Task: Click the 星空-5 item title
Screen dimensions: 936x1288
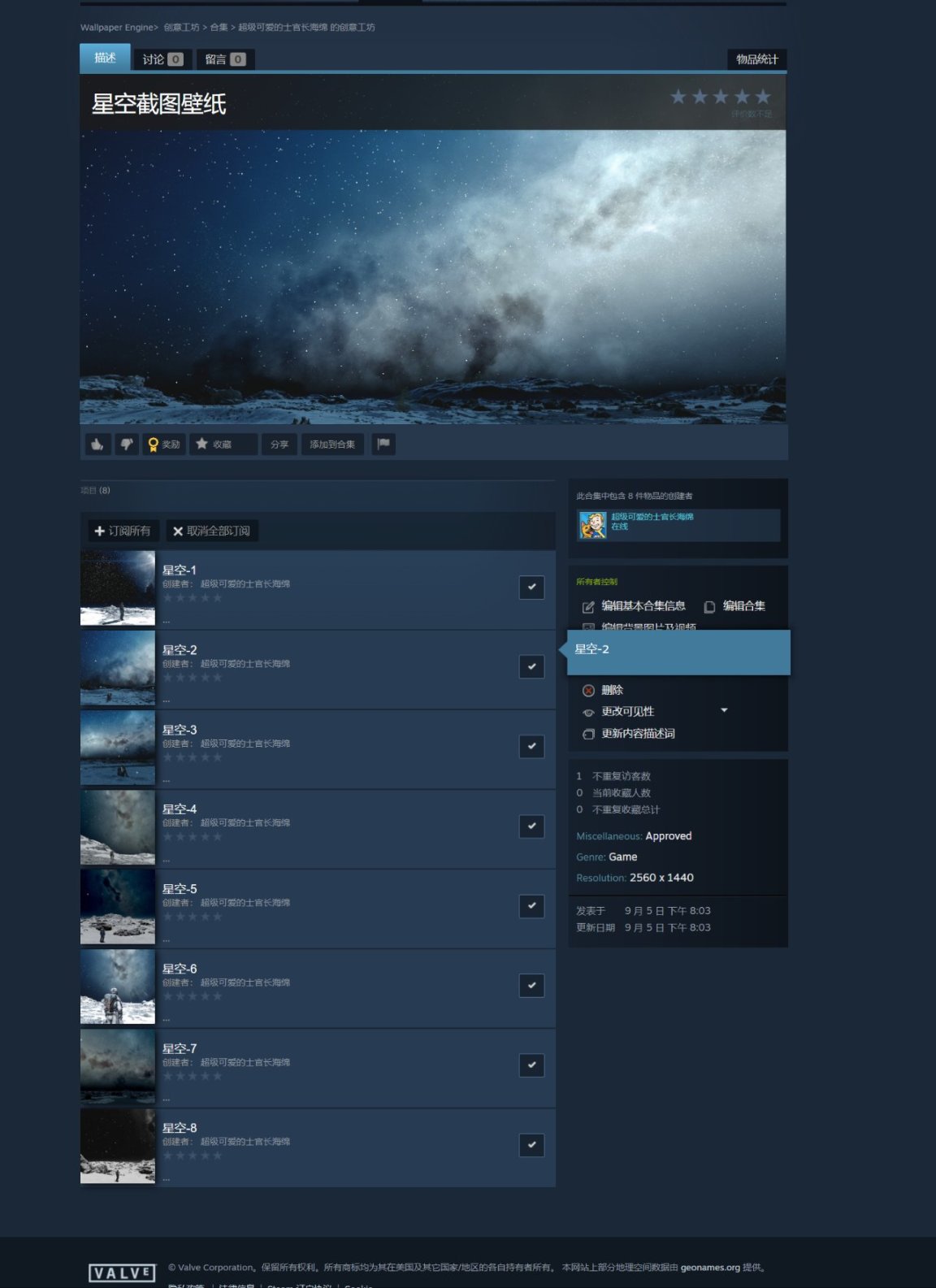Action: coord(180,889)
